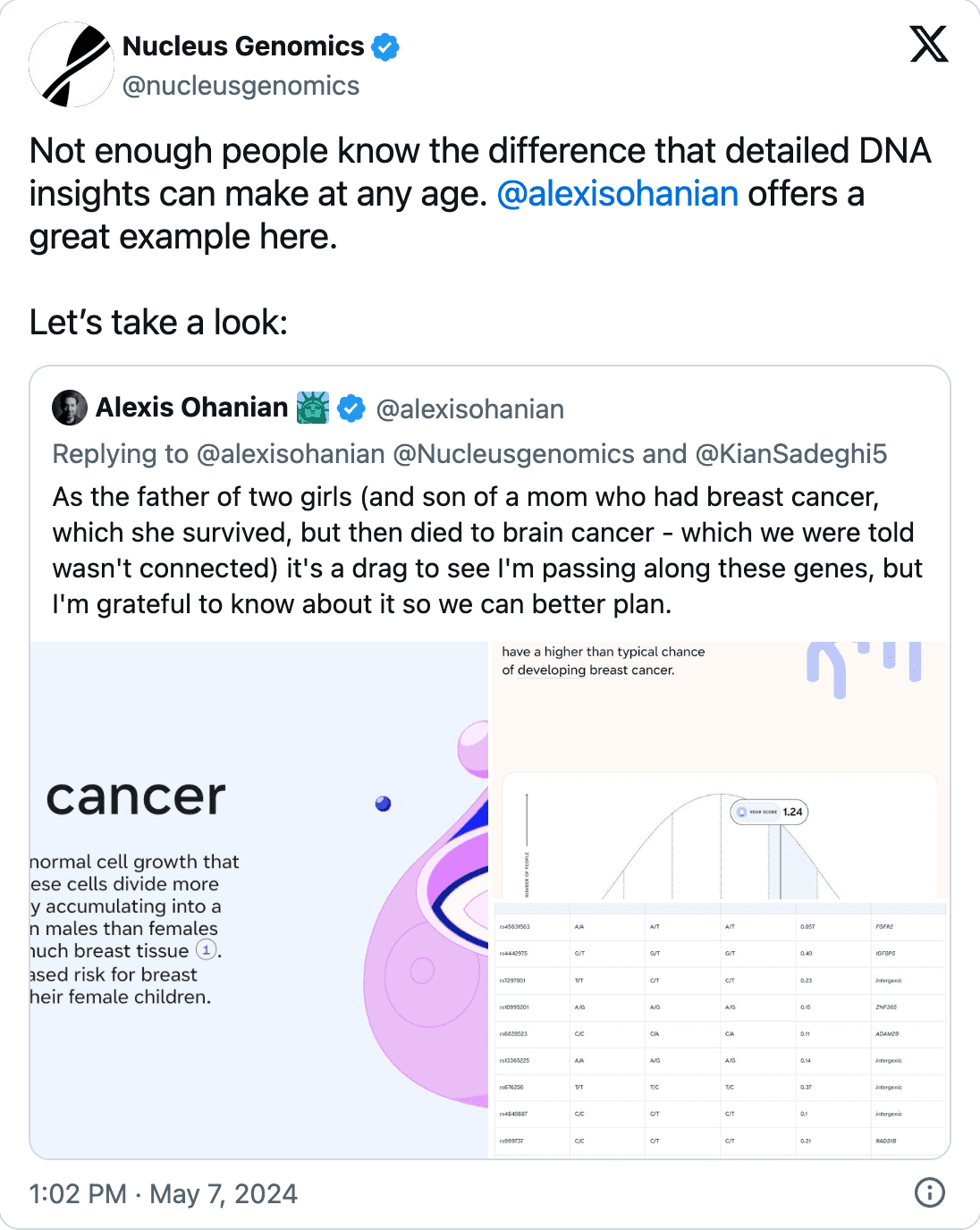Click the Nucleus Genomics display name
980x1230 pixels.
243,46
